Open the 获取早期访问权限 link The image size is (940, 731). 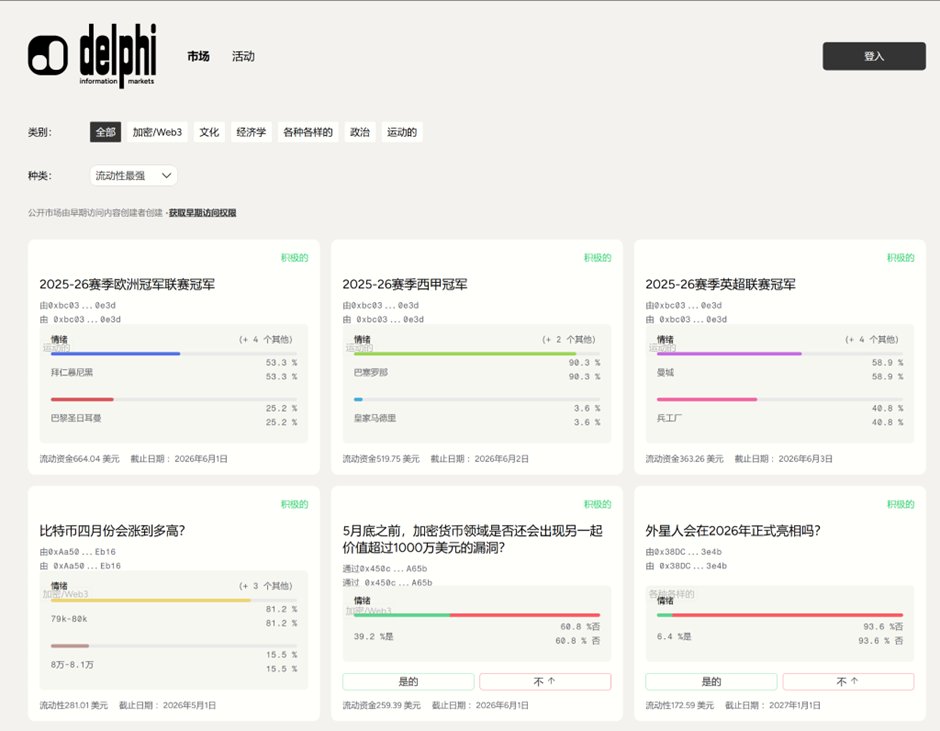click(x=202, y=213)
